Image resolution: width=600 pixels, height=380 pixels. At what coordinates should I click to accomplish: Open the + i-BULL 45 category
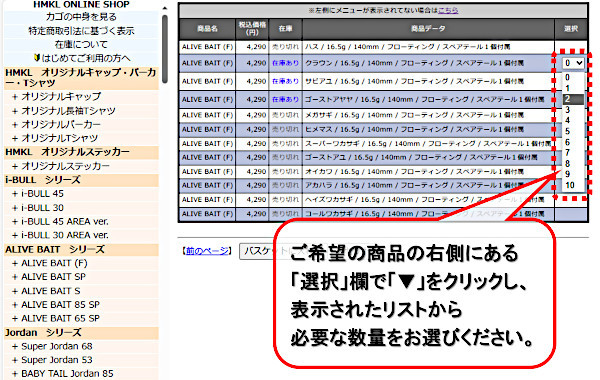click(38, 194)
